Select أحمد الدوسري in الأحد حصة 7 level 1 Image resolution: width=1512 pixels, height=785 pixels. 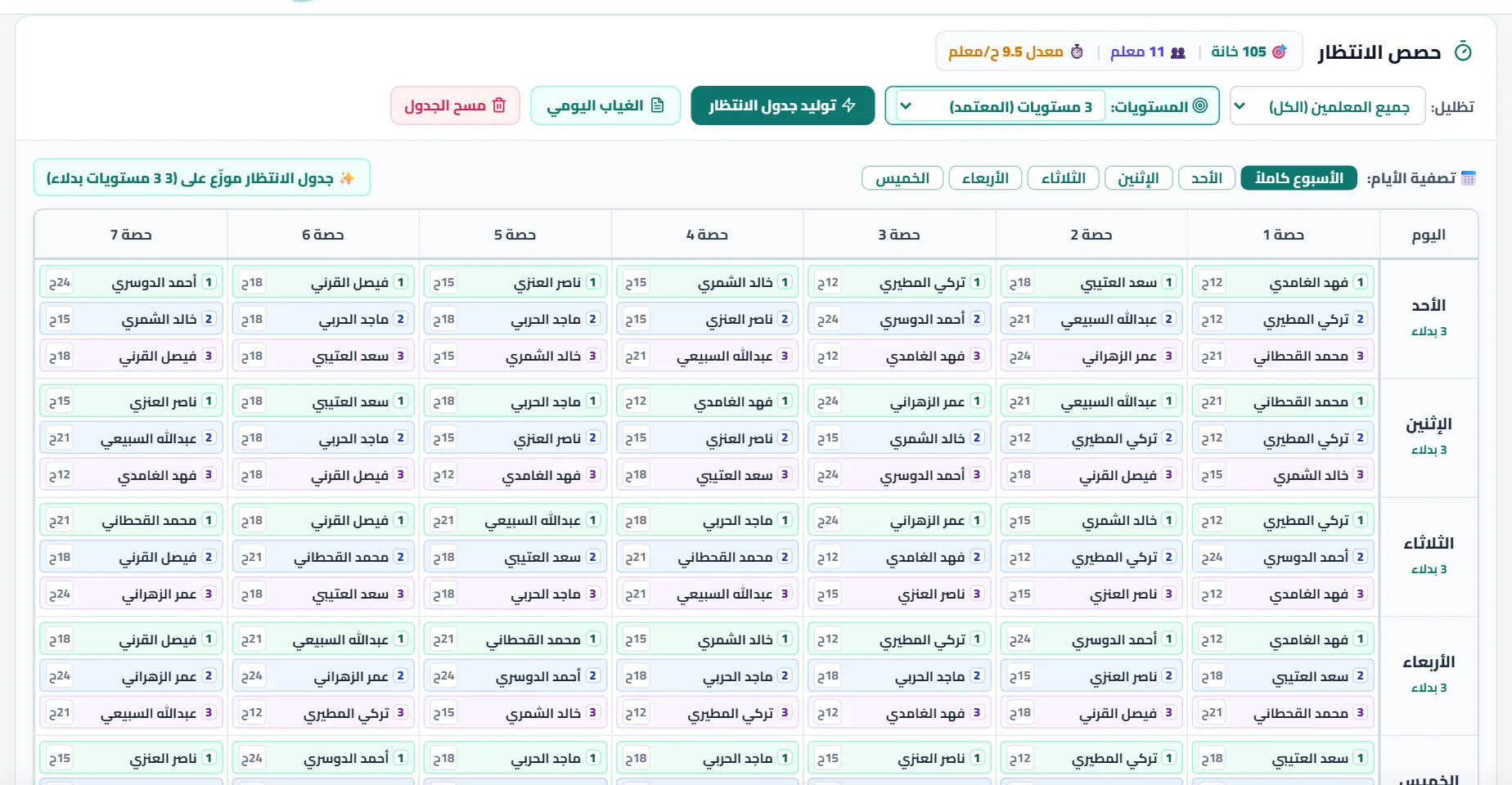pos(131,282)
